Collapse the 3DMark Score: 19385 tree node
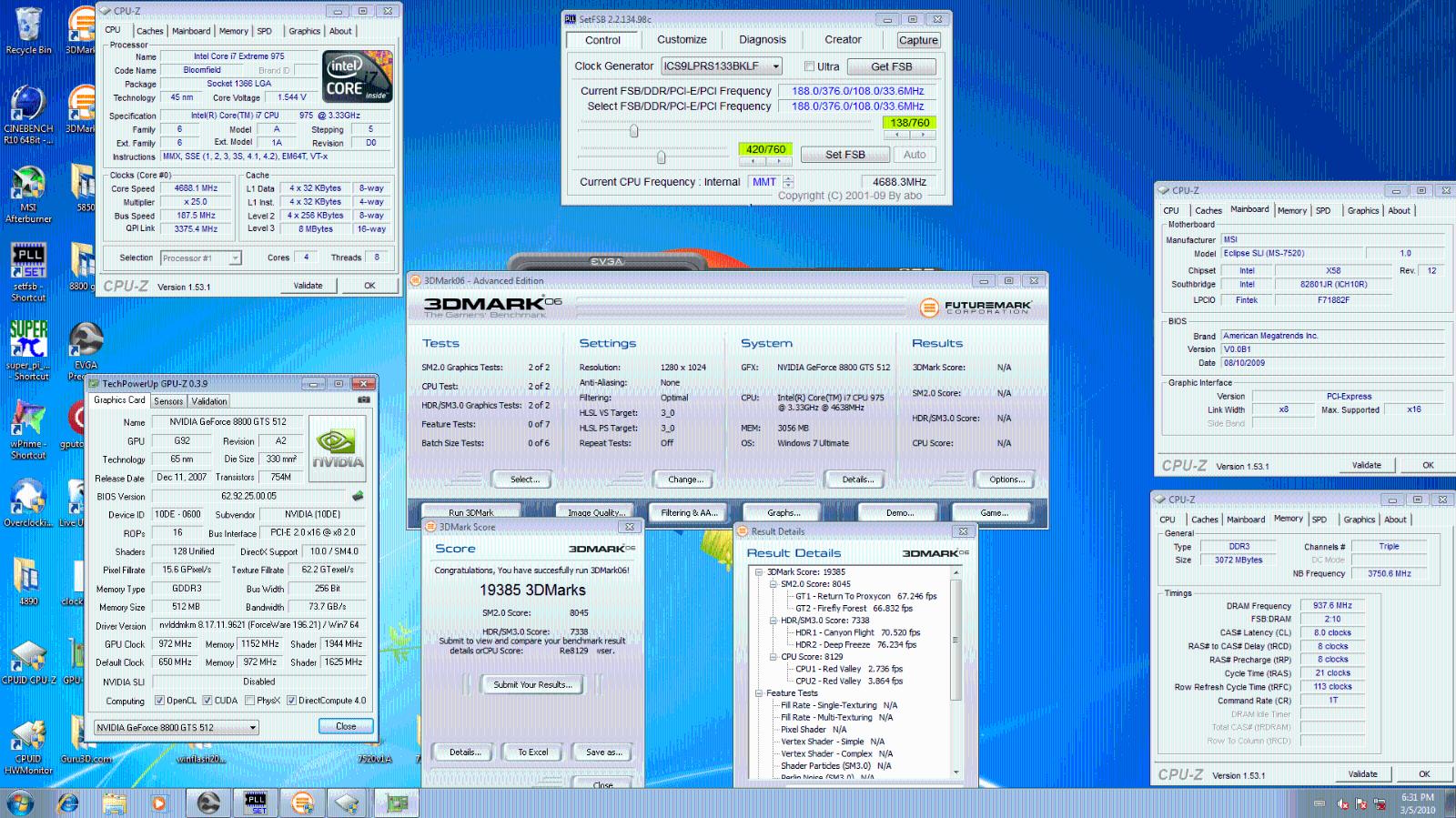1456x818 pixels. [759, 572]
